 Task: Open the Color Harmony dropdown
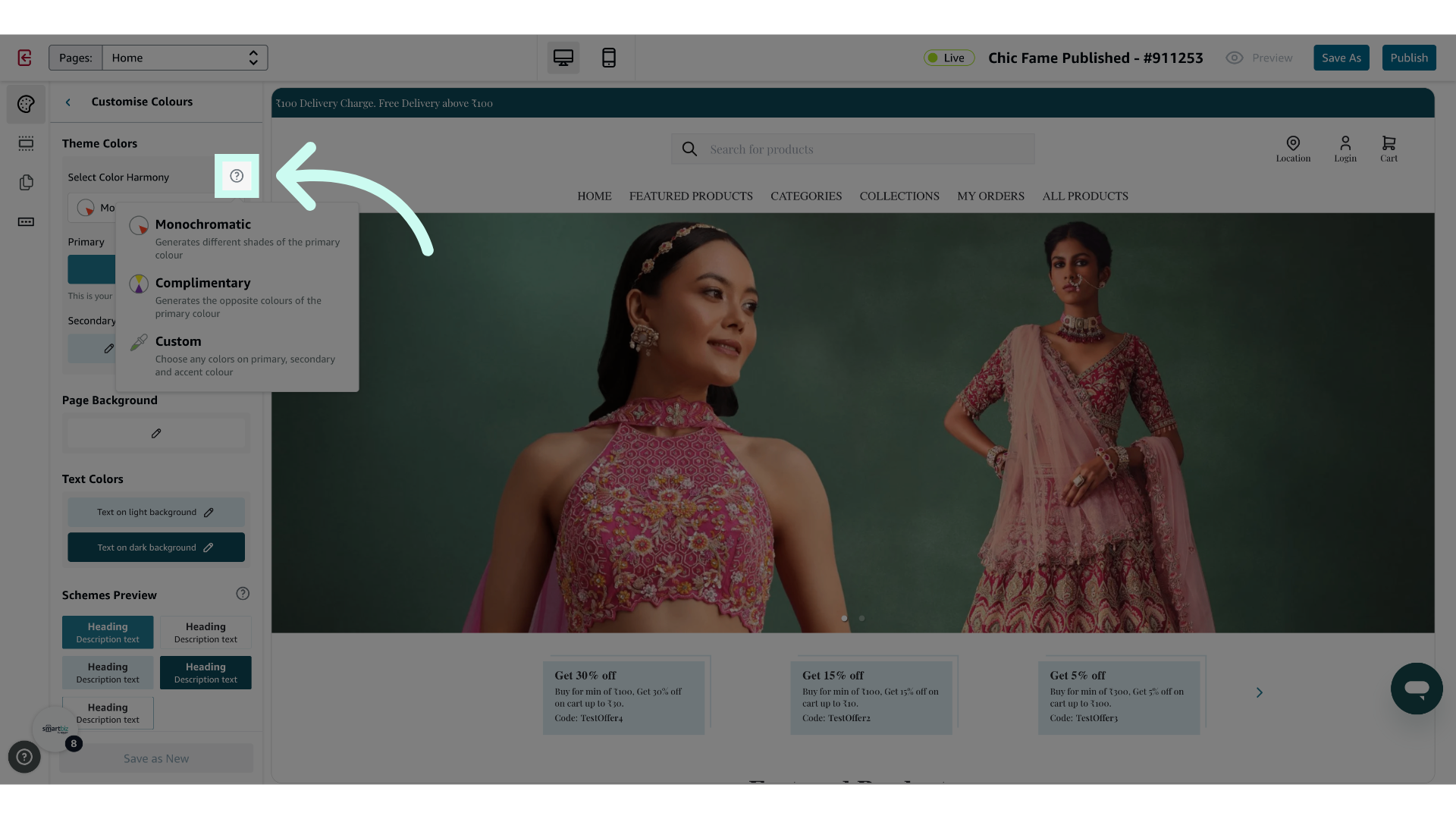coord(93,207)
